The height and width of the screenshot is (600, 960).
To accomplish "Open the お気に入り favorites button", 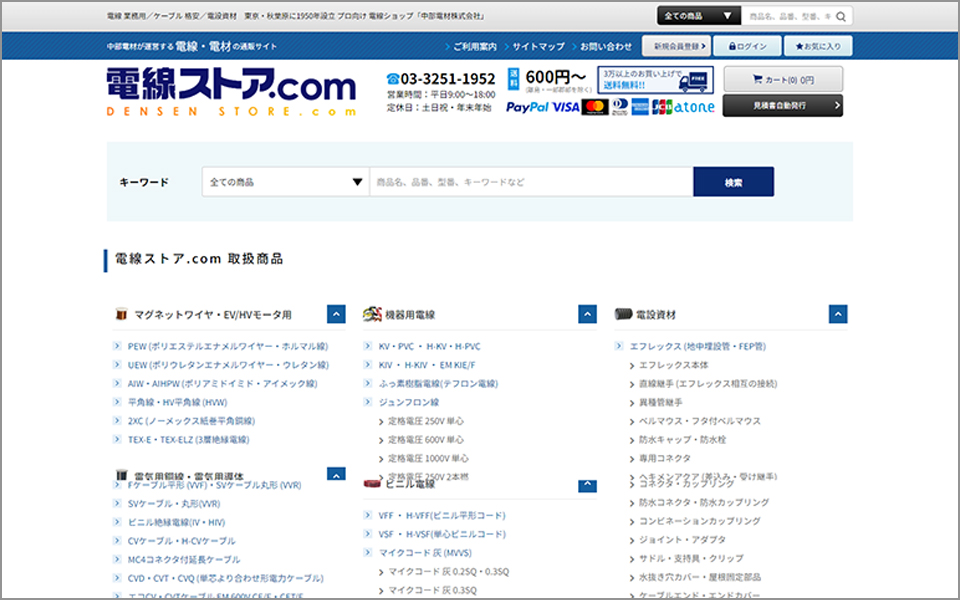I will pyautogui.click(x=818, y=46).
